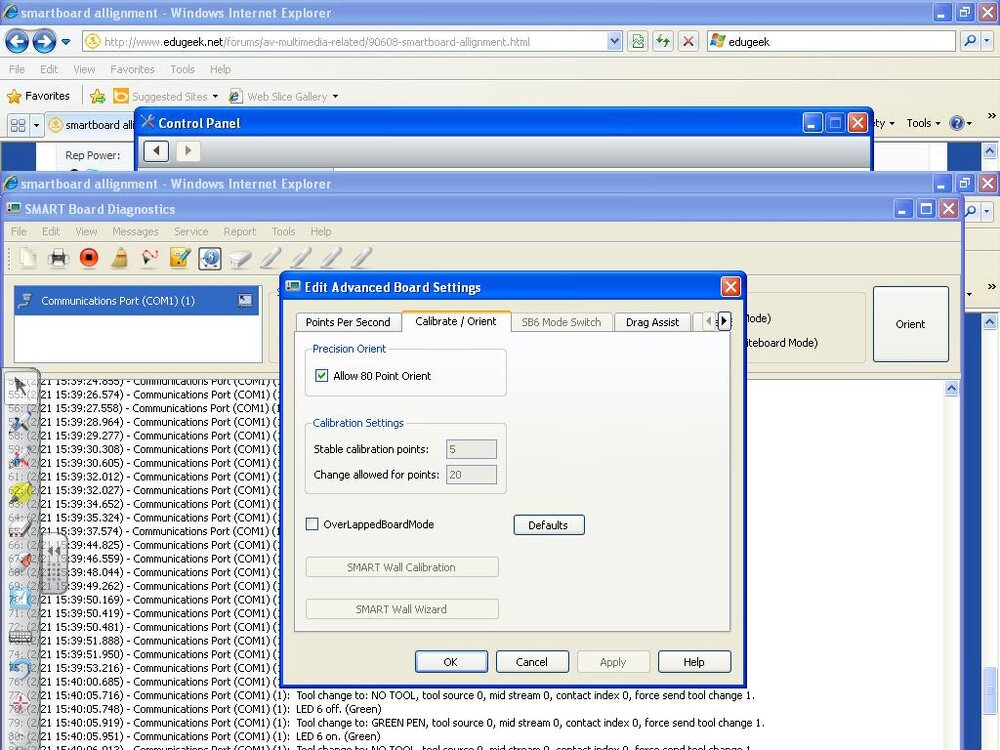This screenshot has height=750, width=1000.
Task: Expand the Suggested Sites dropdown
Action: [215, 96]
